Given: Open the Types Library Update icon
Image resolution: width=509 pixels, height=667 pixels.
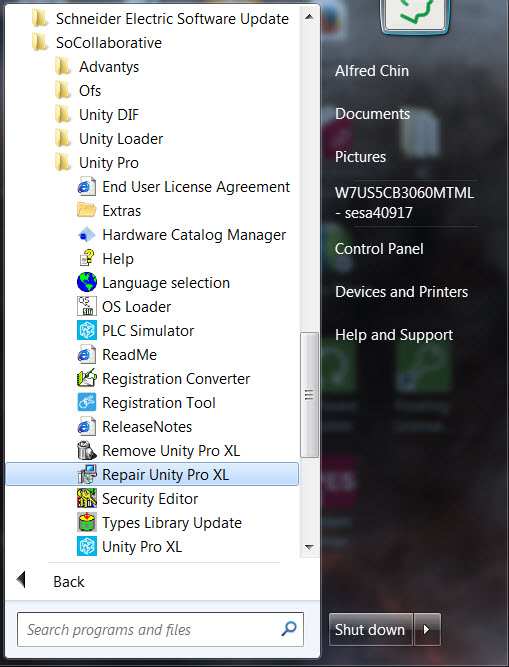Looking at the screenshot, I should click(87, 522).
